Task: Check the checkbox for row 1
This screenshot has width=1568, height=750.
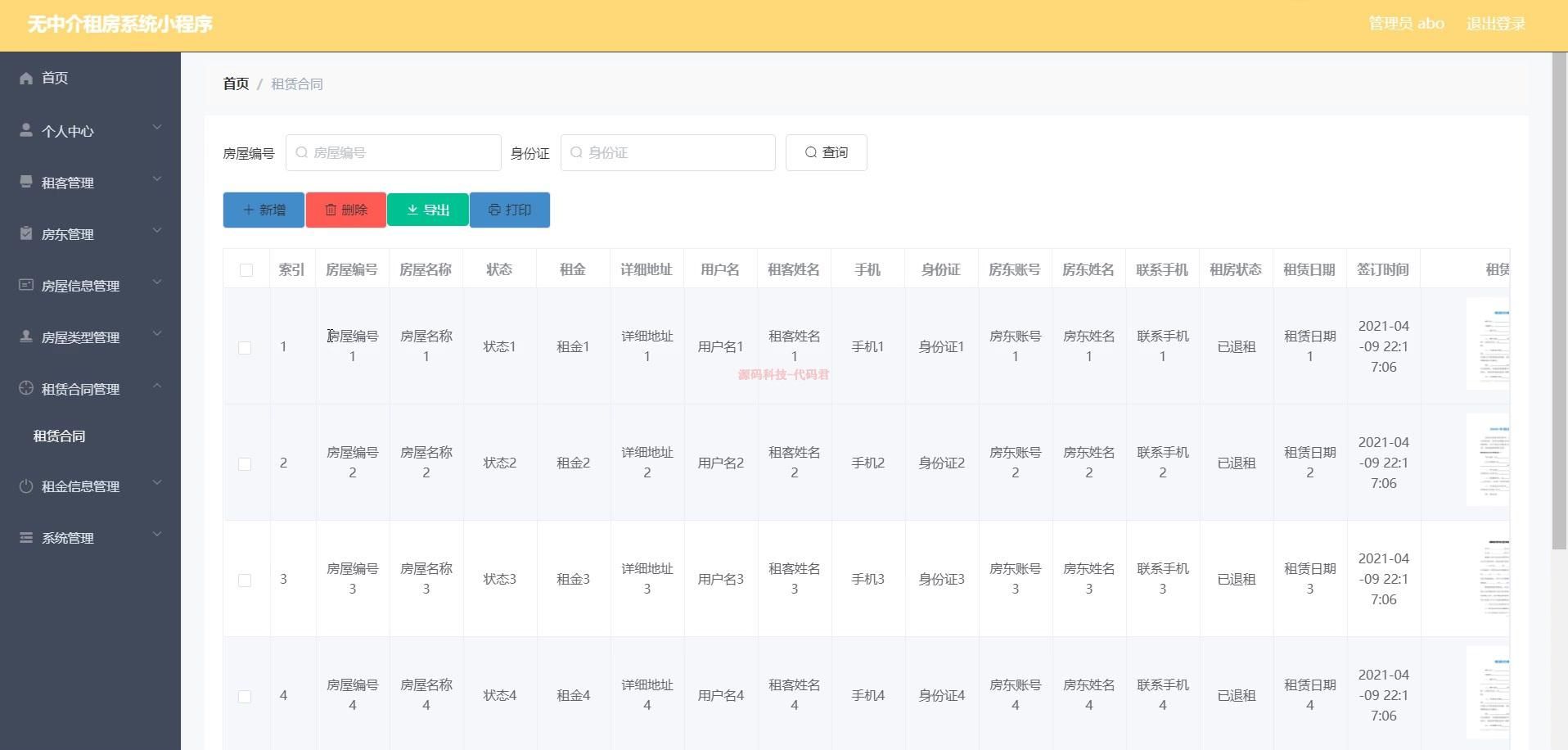Action: click(x=245, y=348)
